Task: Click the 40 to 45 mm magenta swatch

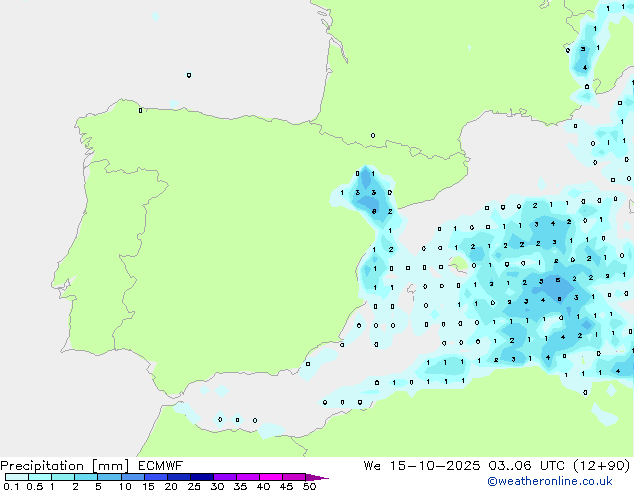Action: click(271, 477)
